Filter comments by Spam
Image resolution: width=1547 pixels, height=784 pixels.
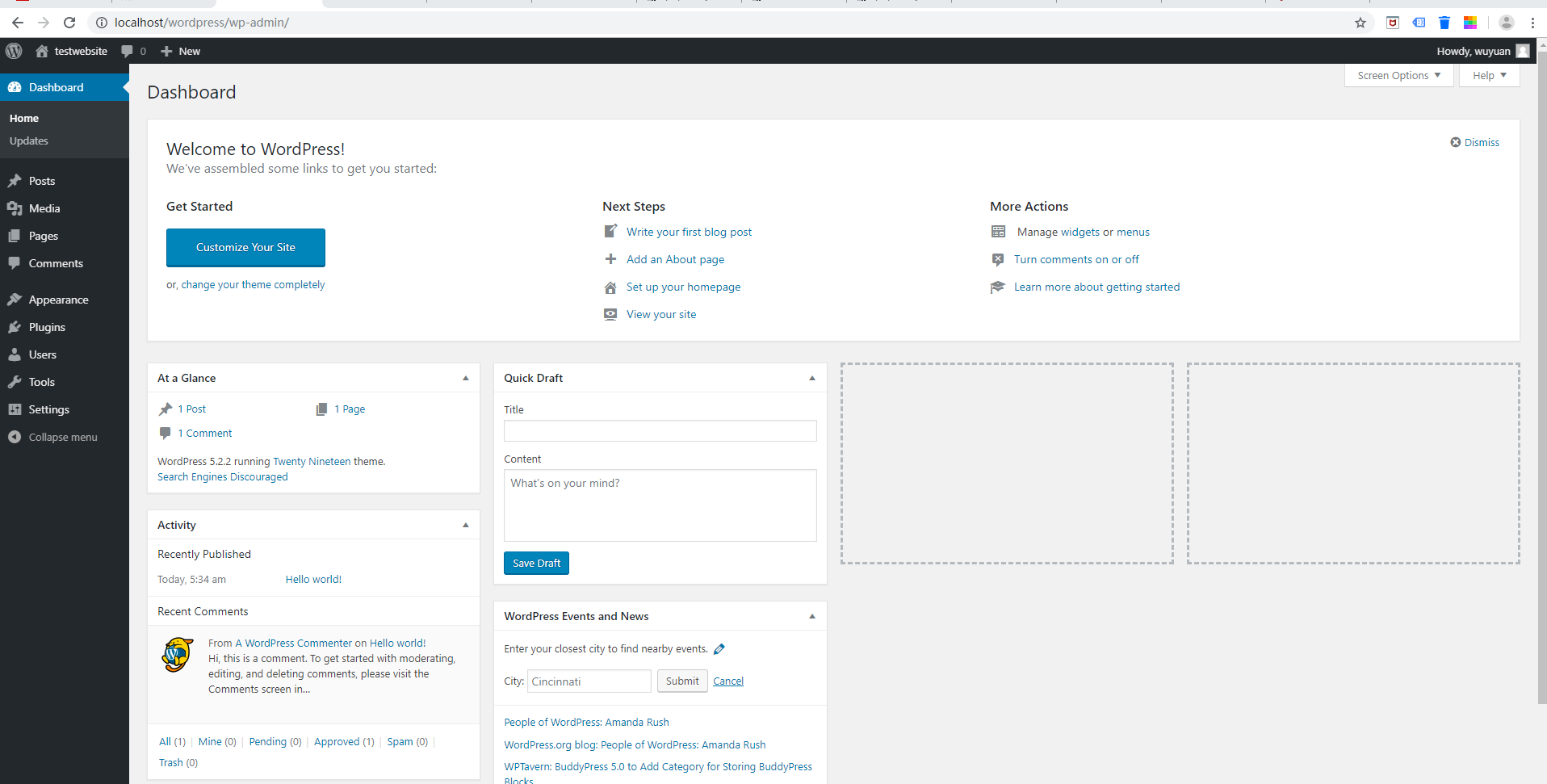pos(400,742)
